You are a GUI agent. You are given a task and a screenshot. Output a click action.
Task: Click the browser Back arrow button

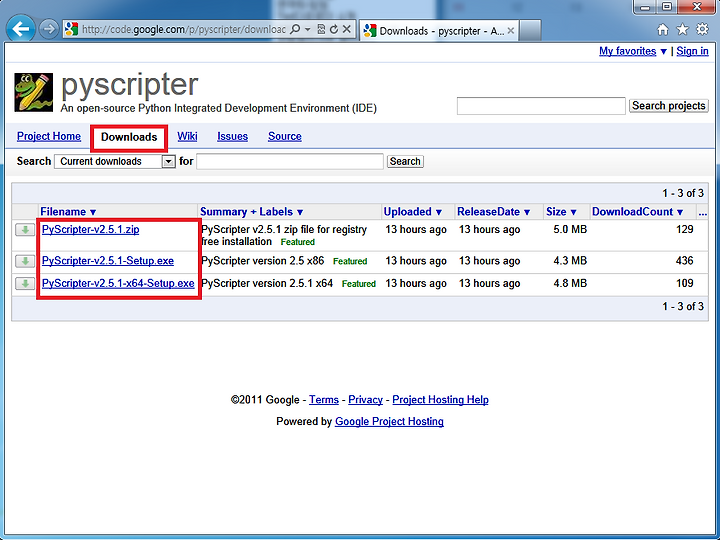(20, 29)
